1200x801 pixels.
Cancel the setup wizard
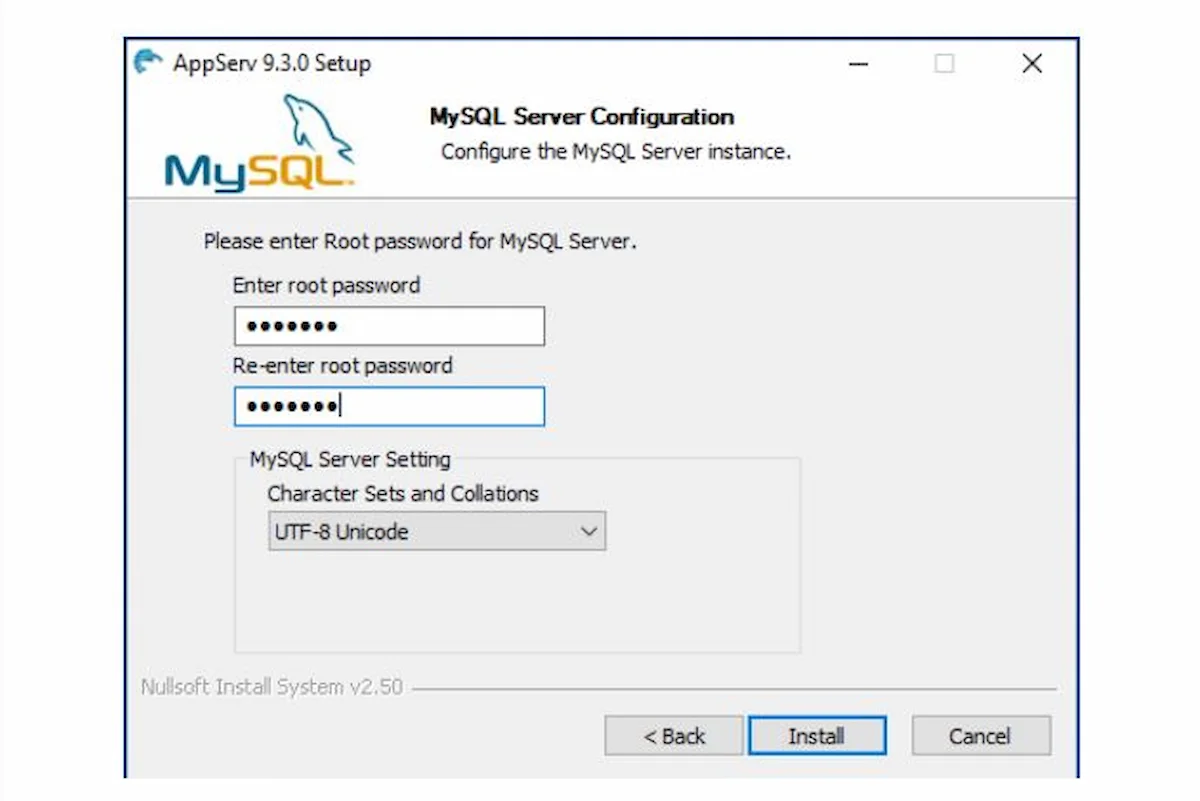pos(980,736)
